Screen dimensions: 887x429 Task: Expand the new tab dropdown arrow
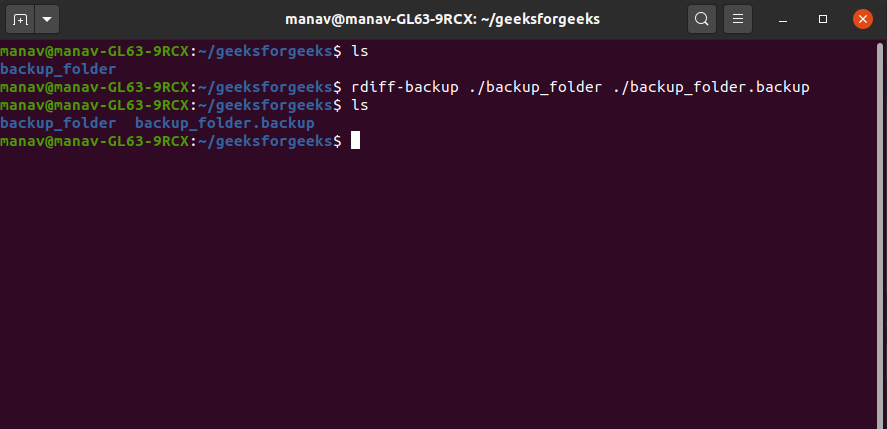coord(48,19)
